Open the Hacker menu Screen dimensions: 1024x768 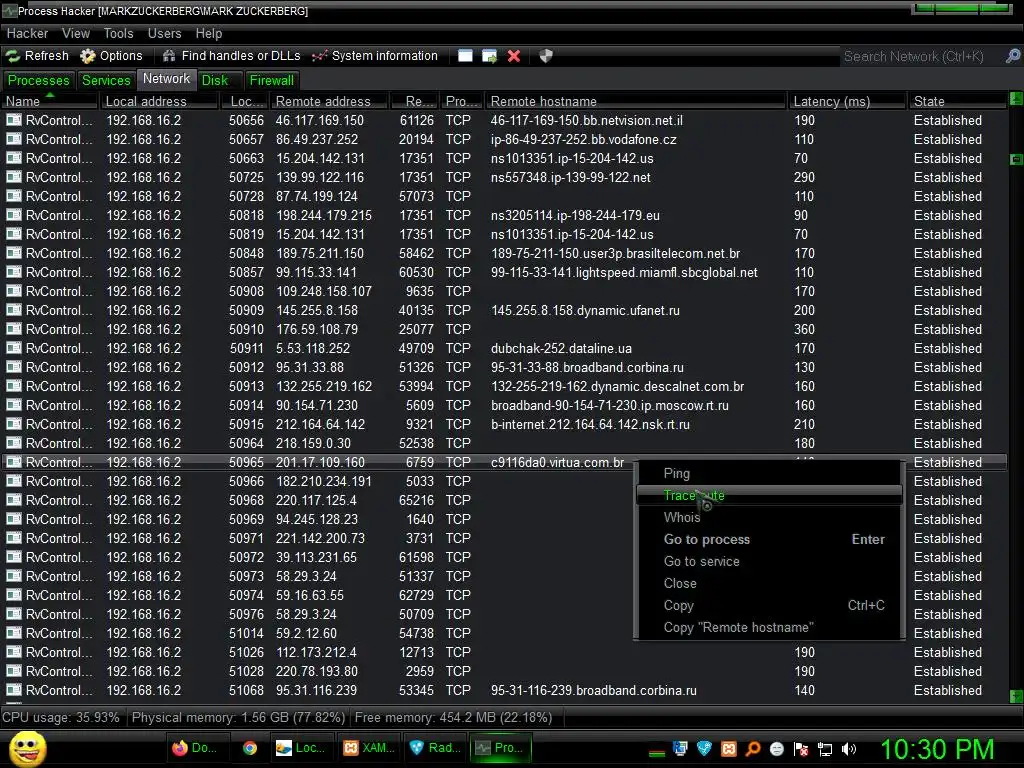click(x=27, y=33)
